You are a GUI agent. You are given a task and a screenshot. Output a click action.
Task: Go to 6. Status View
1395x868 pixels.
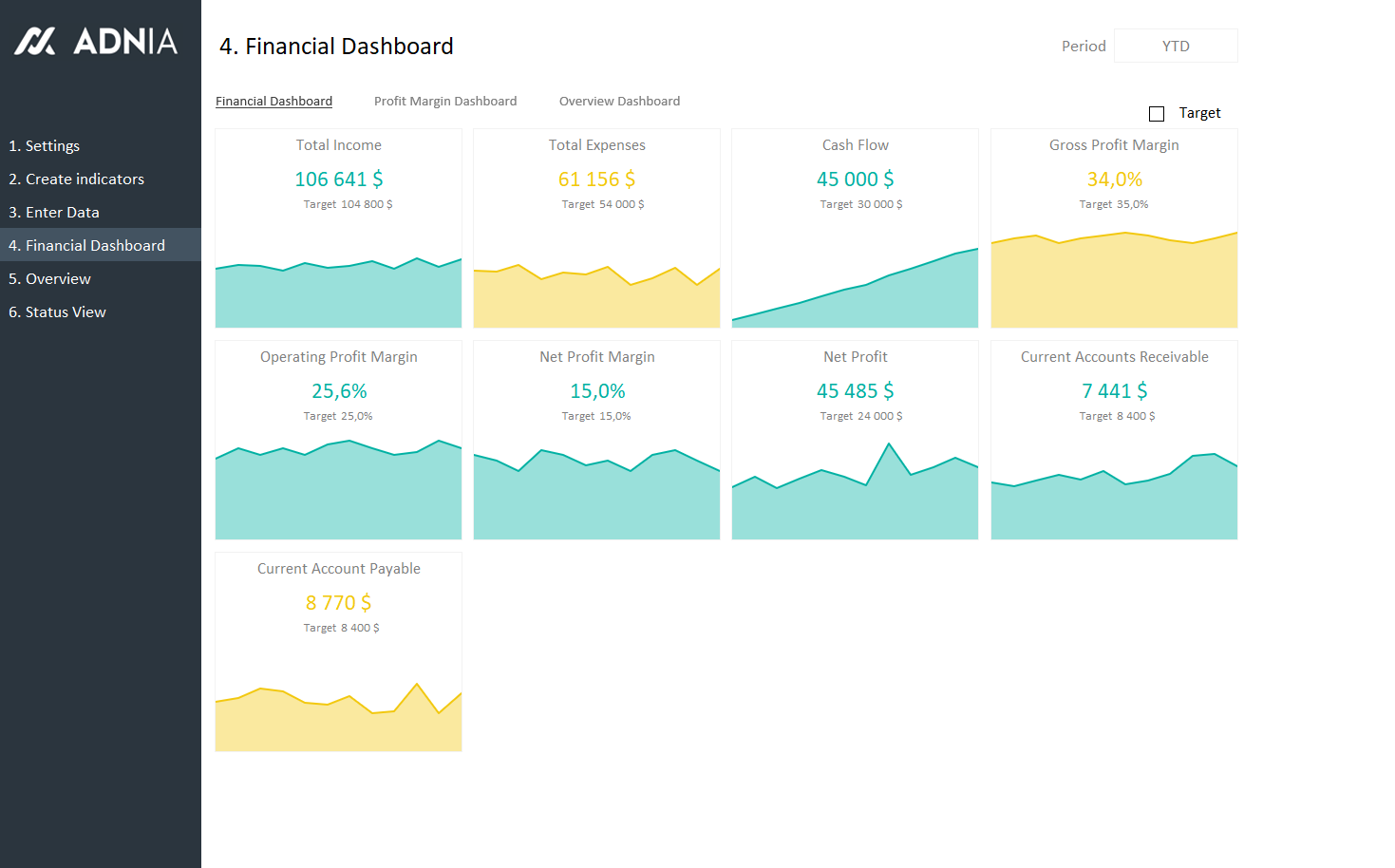click(57, 312)
